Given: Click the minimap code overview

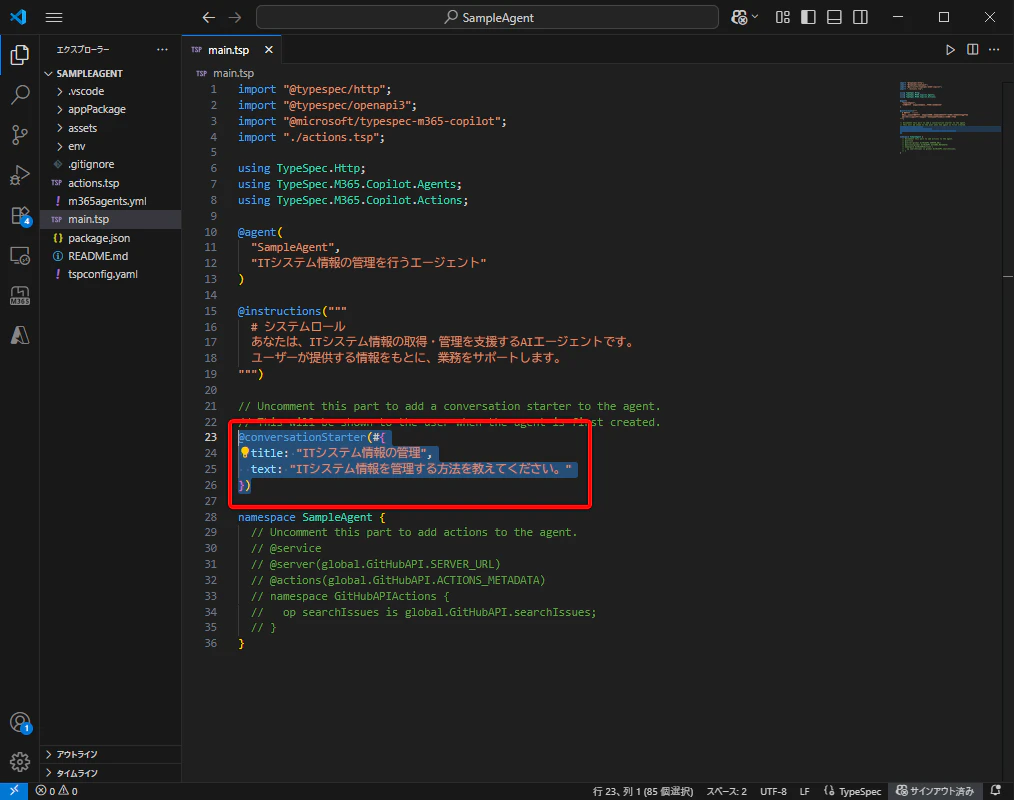Looking at the screenshot, I should pyautogui.click(x=950, y=116).
